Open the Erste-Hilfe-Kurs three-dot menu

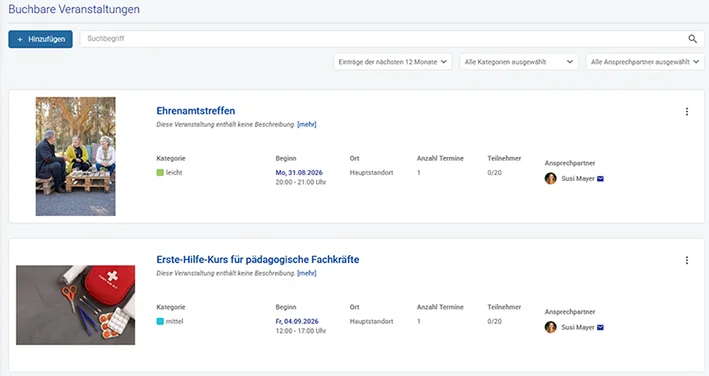[687, 260]
